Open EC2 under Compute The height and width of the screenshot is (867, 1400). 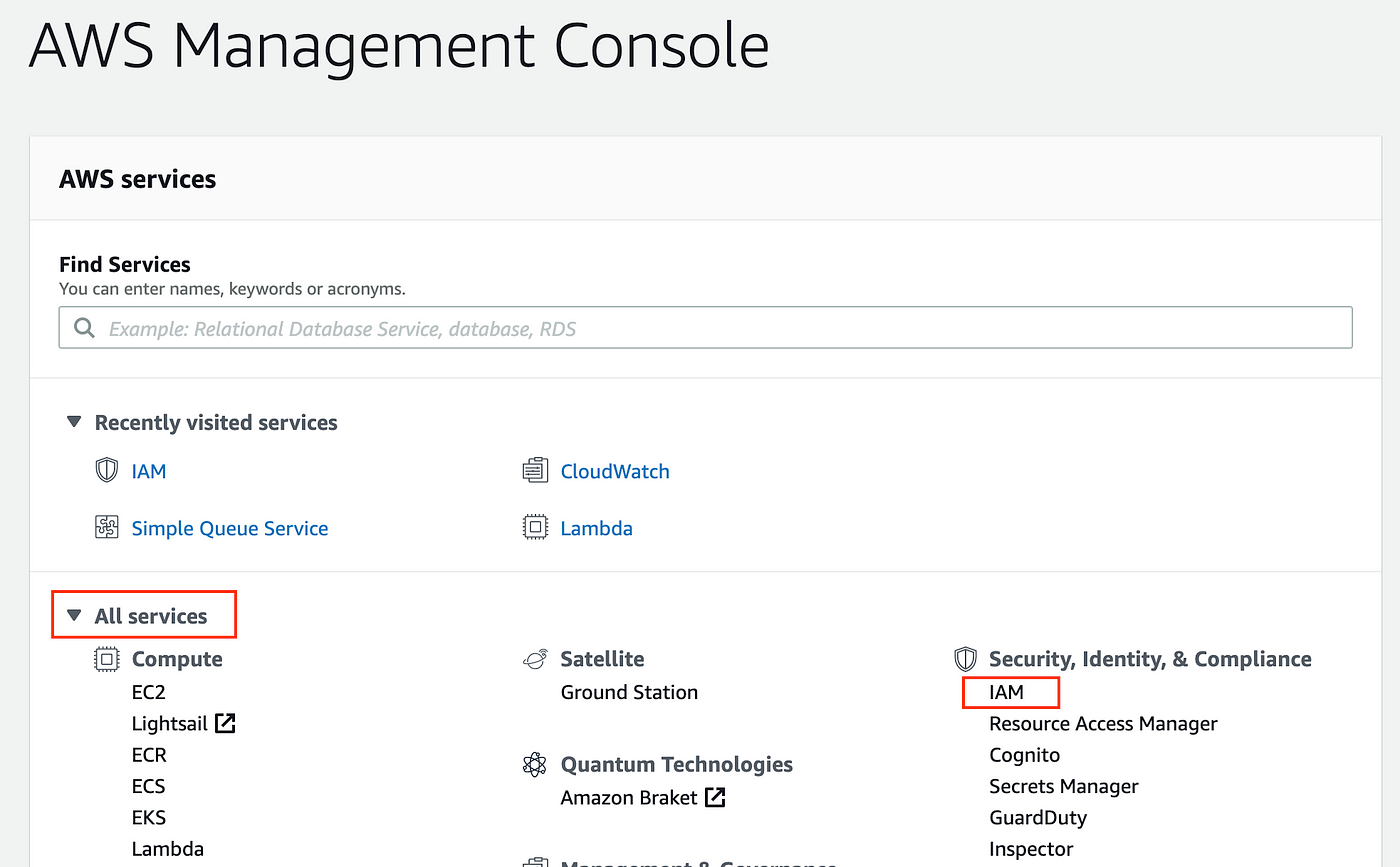[149, 692]
